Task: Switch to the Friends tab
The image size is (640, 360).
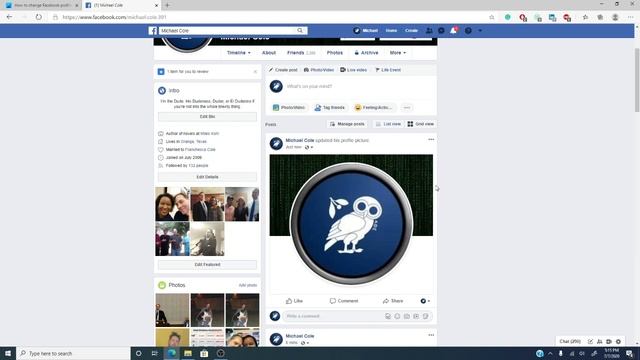Action: pos(301,53)
